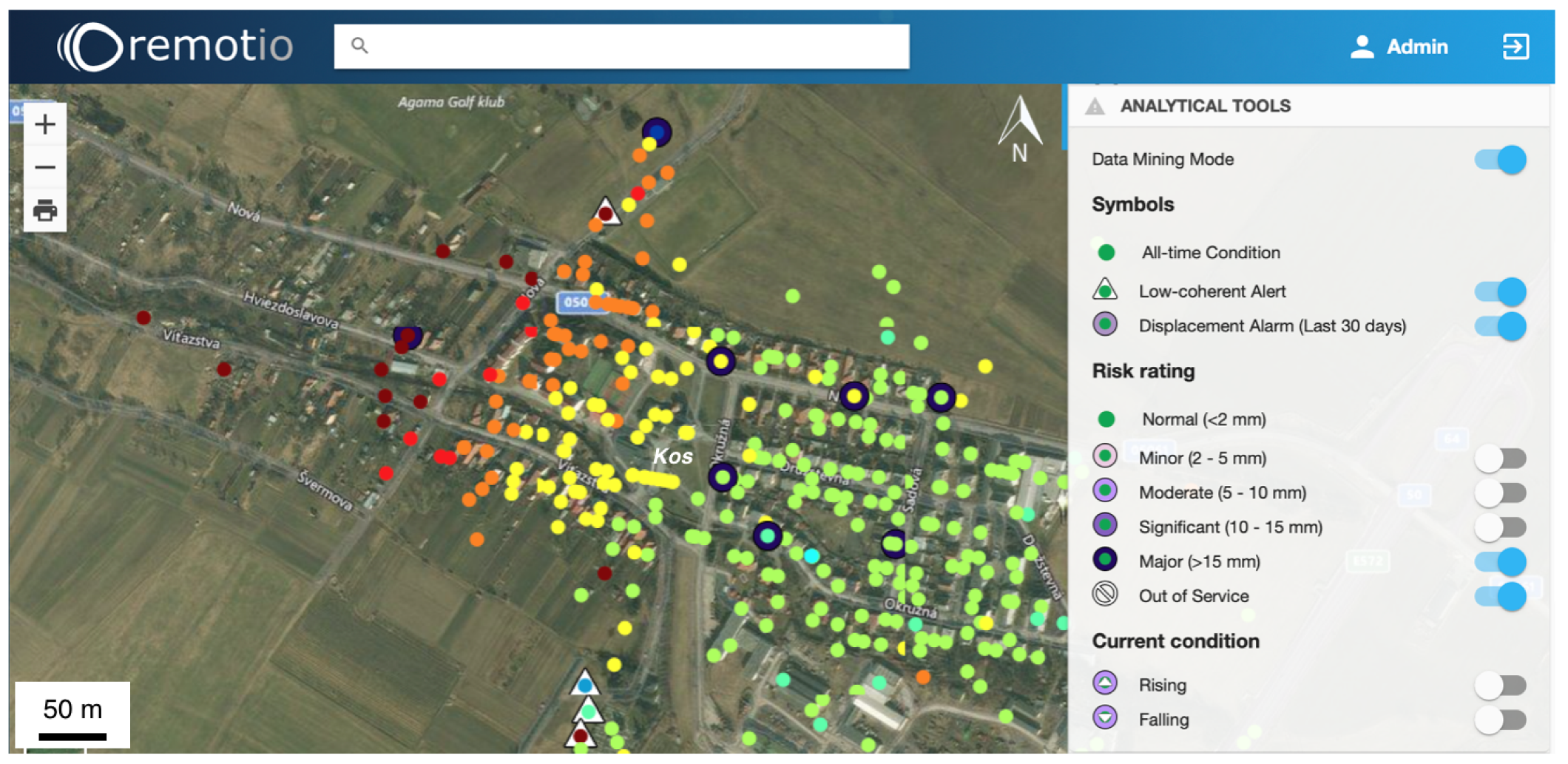Collapse the Analytical Tools panel header
The image size is (1568, 764).
coord(1206,107)
